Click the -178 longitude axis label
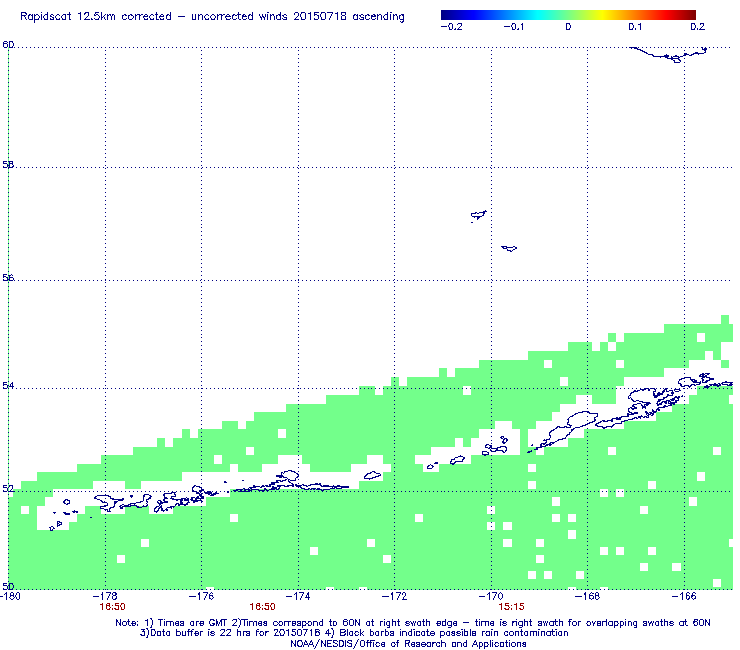 pyautogui.click(x=105, y=596)
